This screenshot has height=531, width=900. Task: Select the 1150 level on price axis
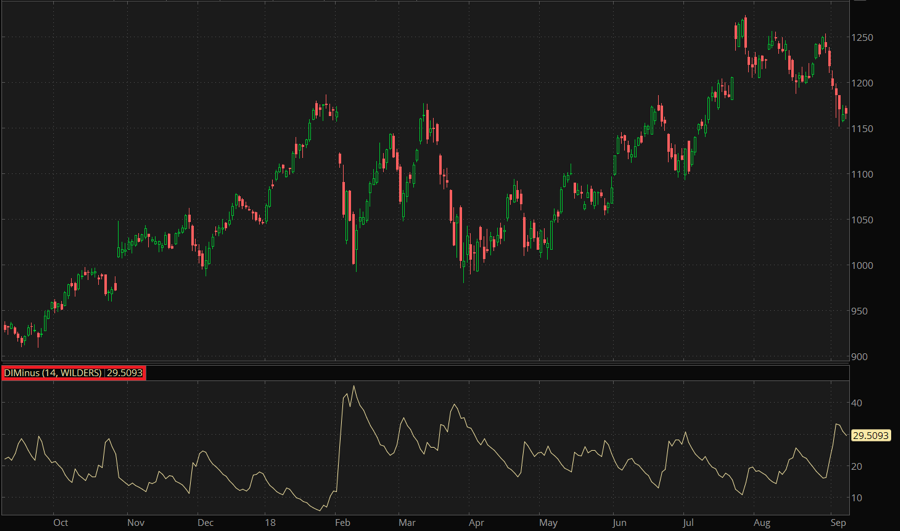[x=866, y=129]
